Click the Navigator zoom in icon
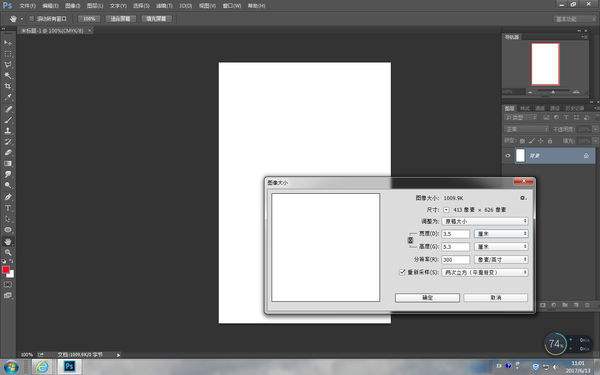 576,92
